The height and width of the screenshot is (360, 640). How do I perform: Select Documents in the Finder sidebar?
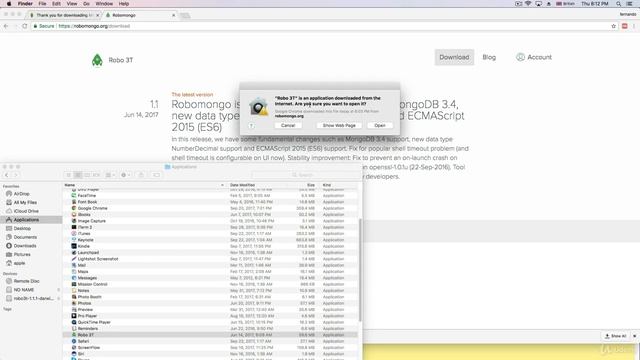(x=25, y=237)
